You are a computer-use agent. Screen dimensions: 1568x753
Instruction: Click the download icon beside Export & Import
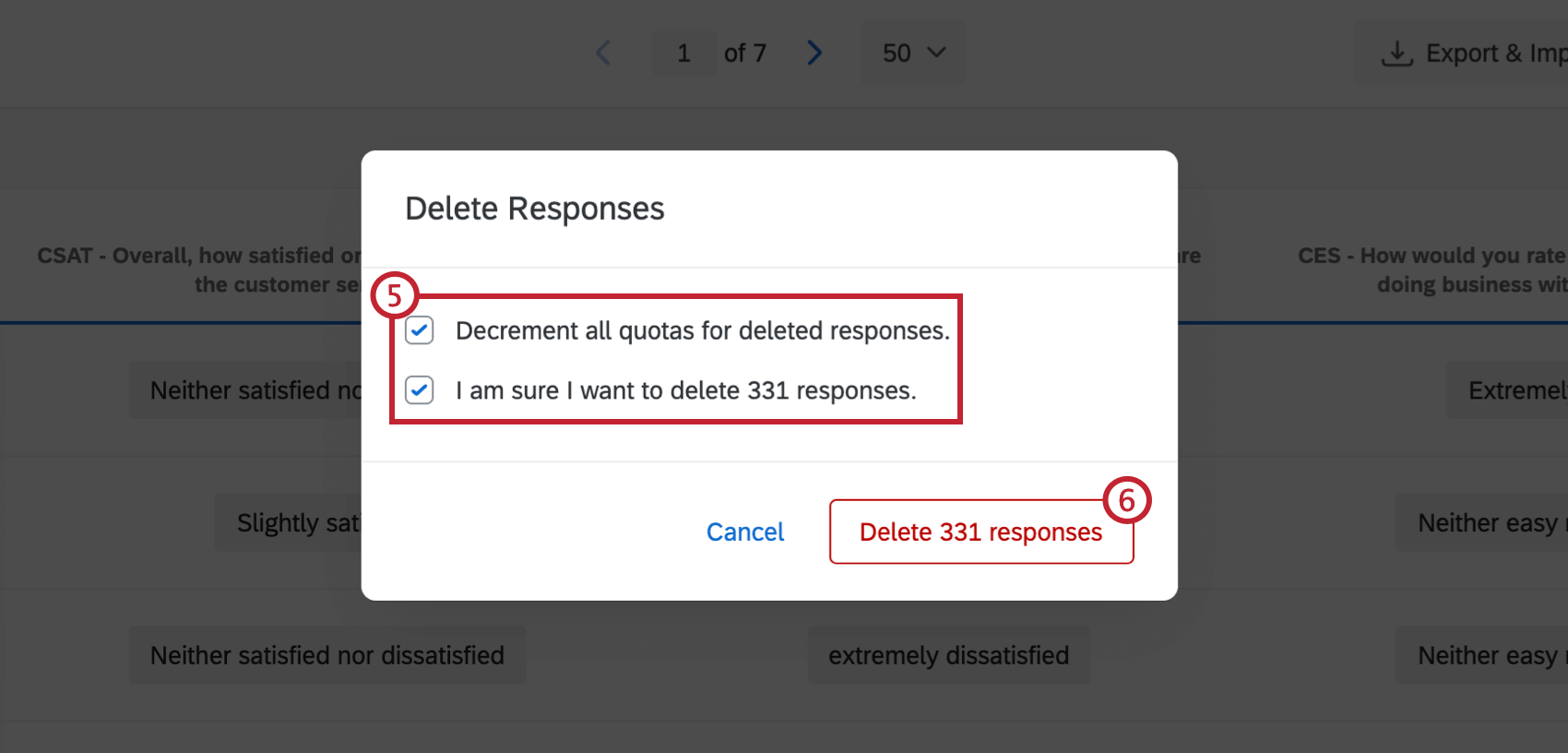(x=1397, y=53)
